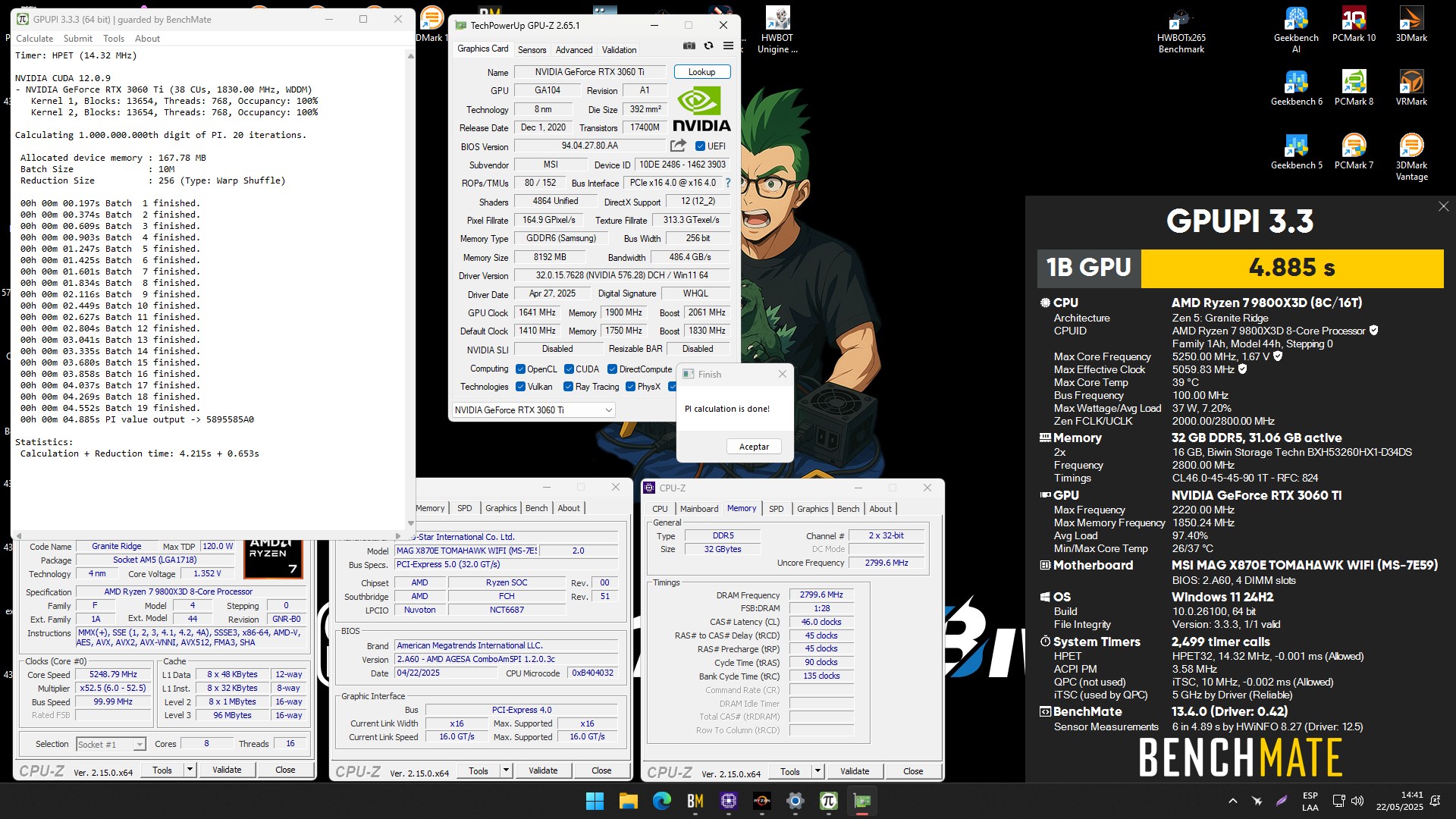Click the taskbar clock and date
Screen dimensions: 1456x819
tap(1400, 801)
